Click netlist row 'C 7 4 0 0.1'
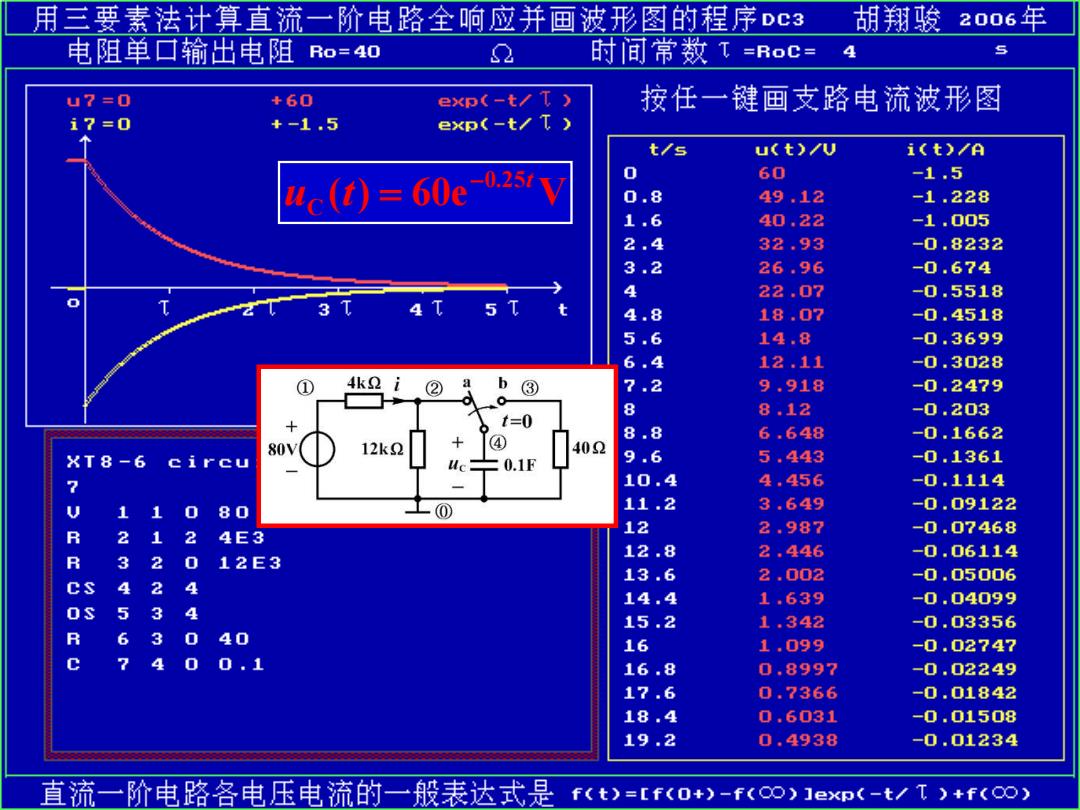The height and width of the screenshot is (810, 1080). point(165,664)
